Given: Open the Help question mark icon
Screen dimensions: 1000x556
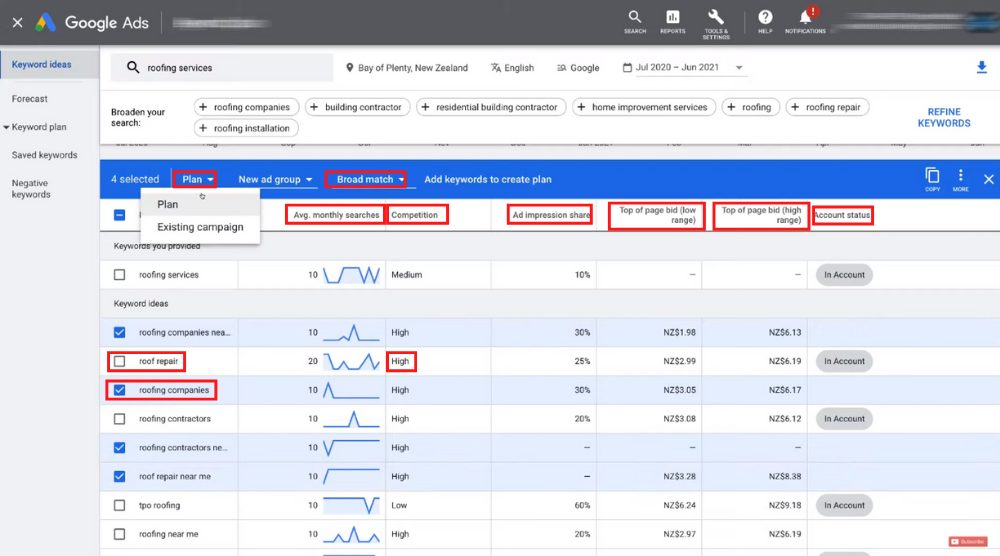Looking at the screenshot, I should 765,22.
